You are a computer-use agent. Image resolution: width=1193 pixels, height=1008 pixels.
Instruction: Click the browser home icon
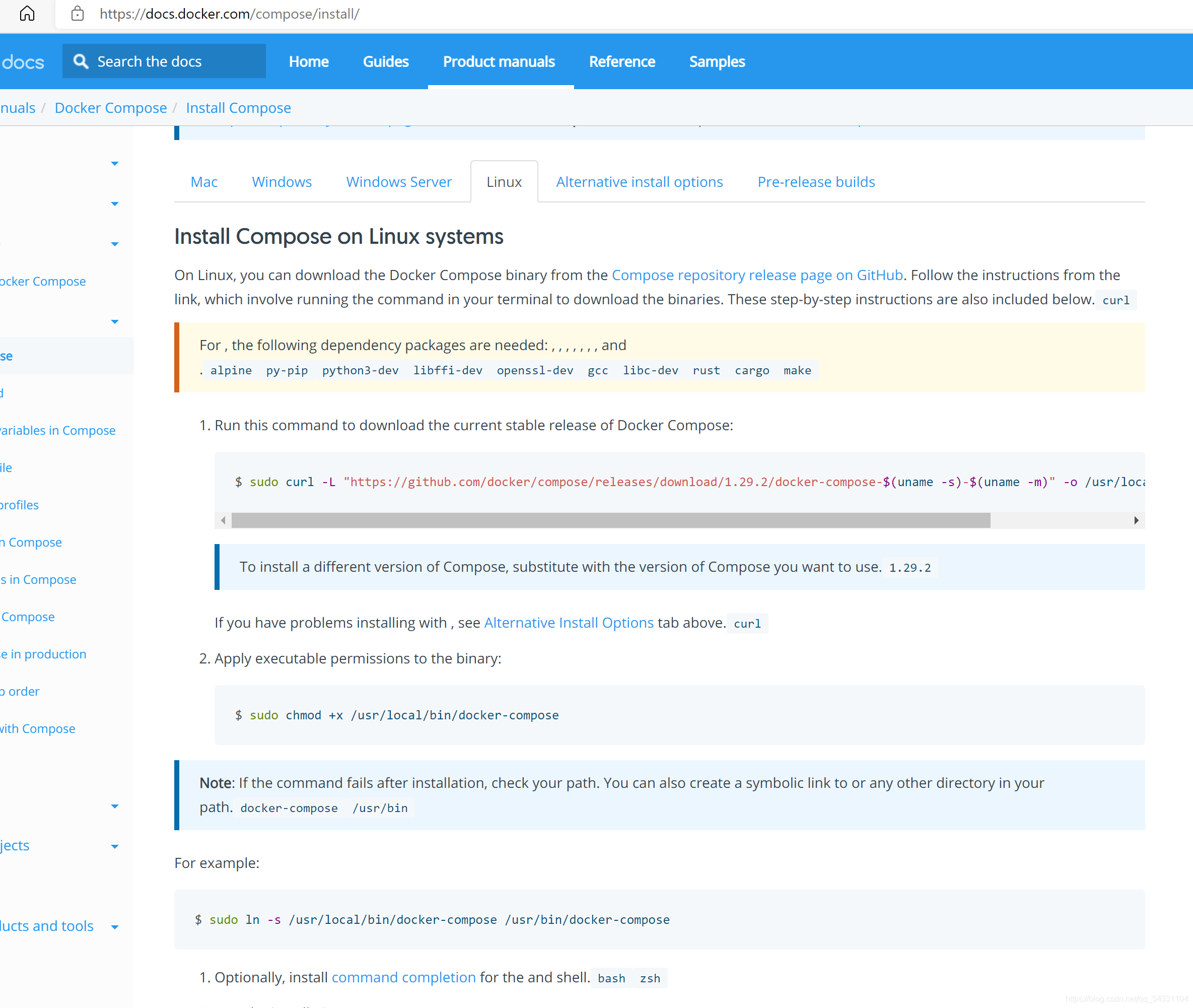click(27, 14)
